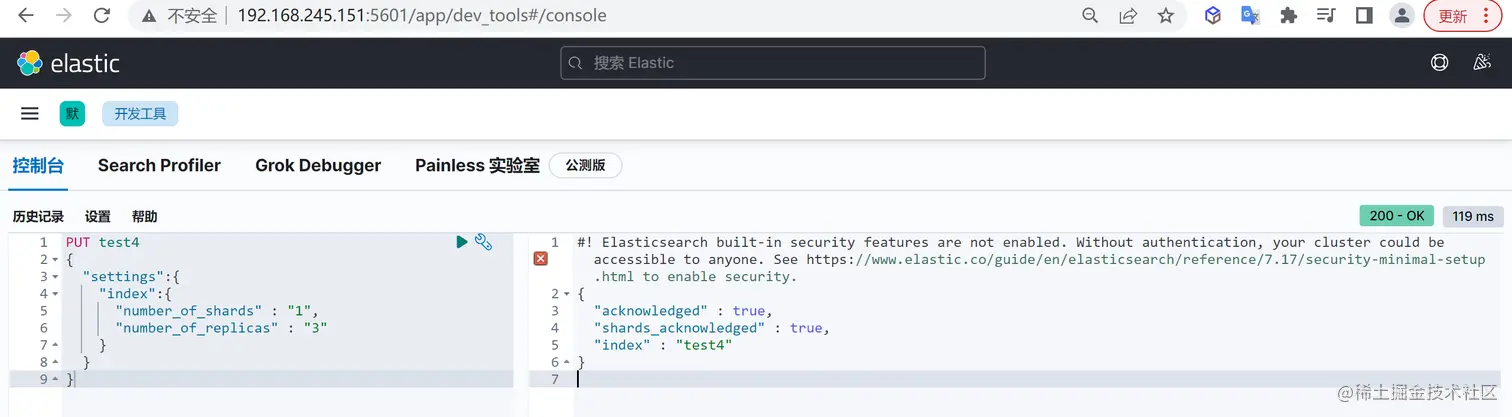
Task: Click fold arrow at editor line 9
Action: [55, 380]
